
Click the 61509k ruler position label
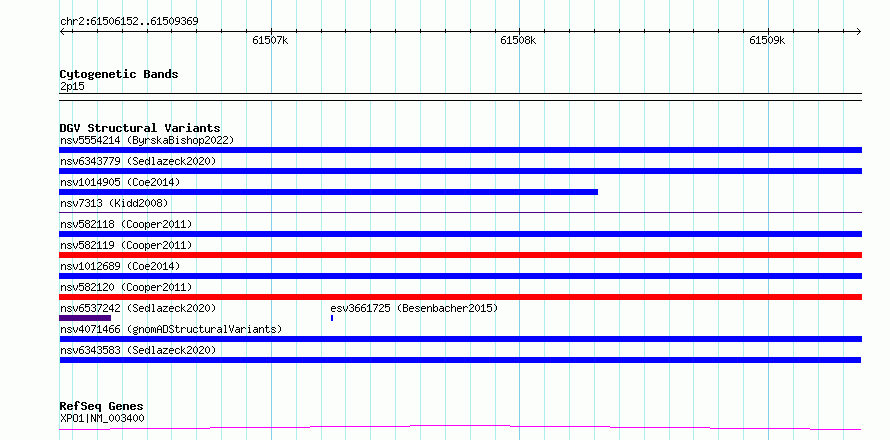(767, 40)
